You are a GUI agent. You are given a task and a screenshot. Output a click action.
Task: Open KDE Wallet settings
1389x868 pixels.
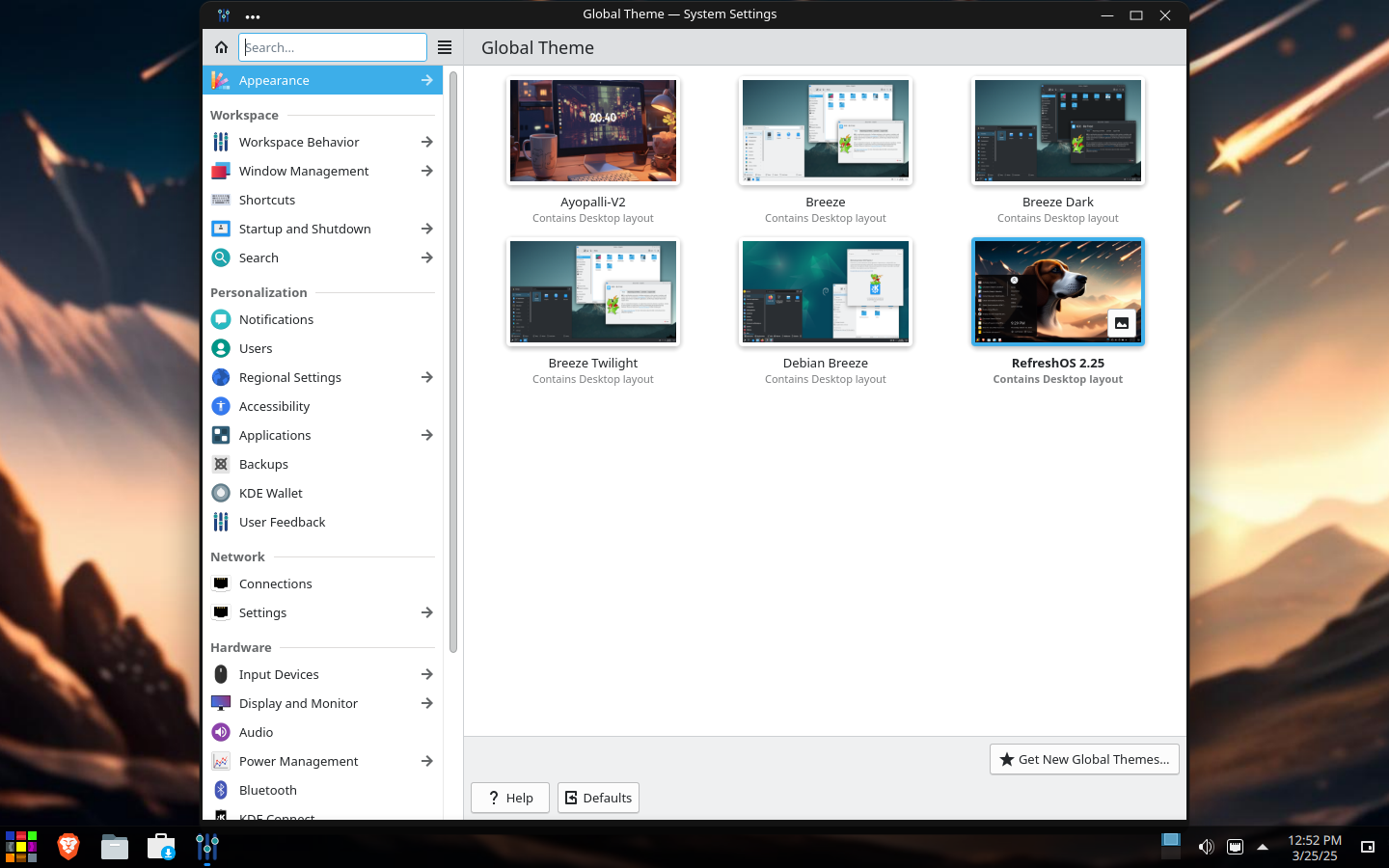pos(322,493)
